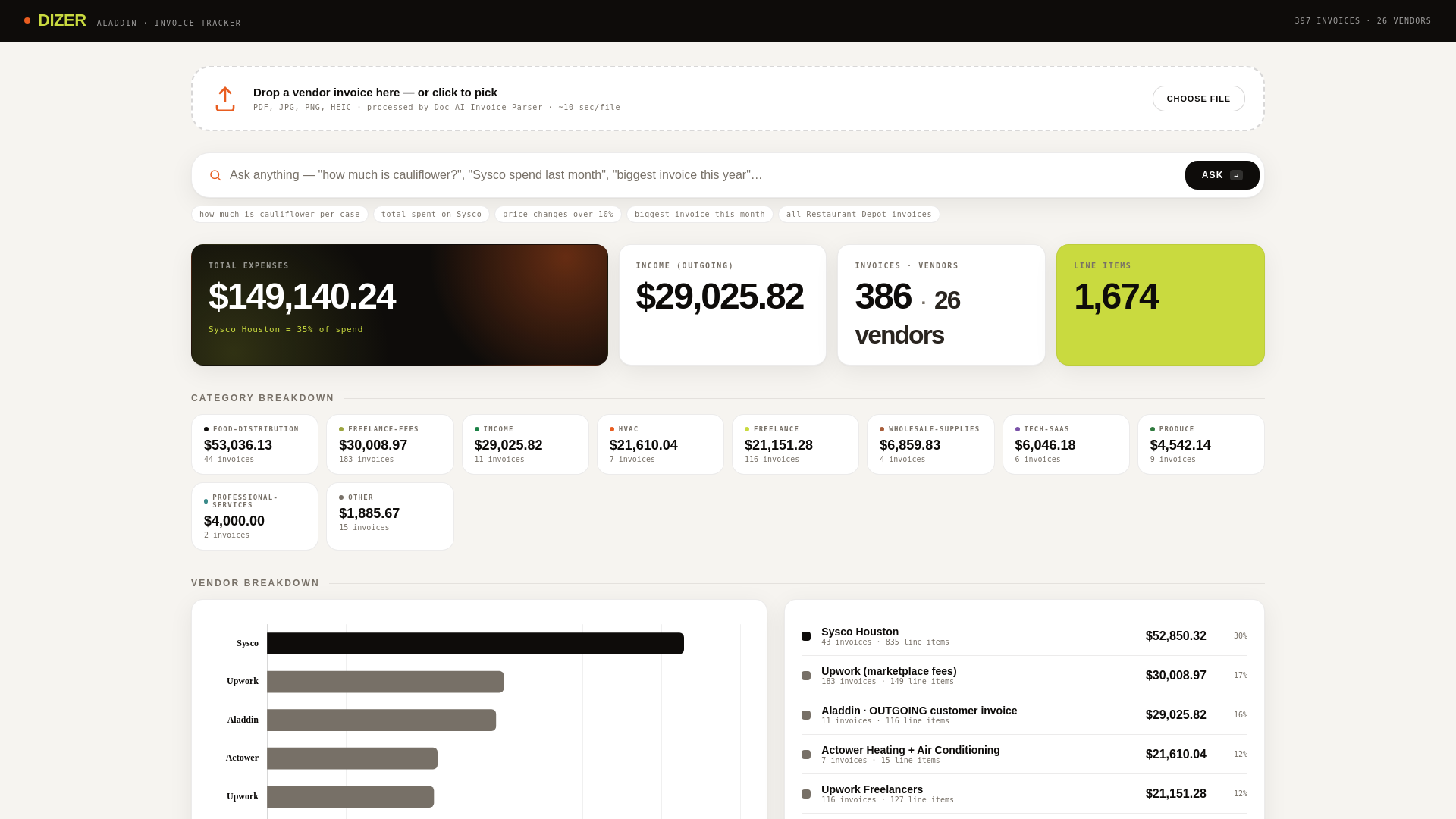Click the Upwork marketplace fees color square

tap(806, 676)
